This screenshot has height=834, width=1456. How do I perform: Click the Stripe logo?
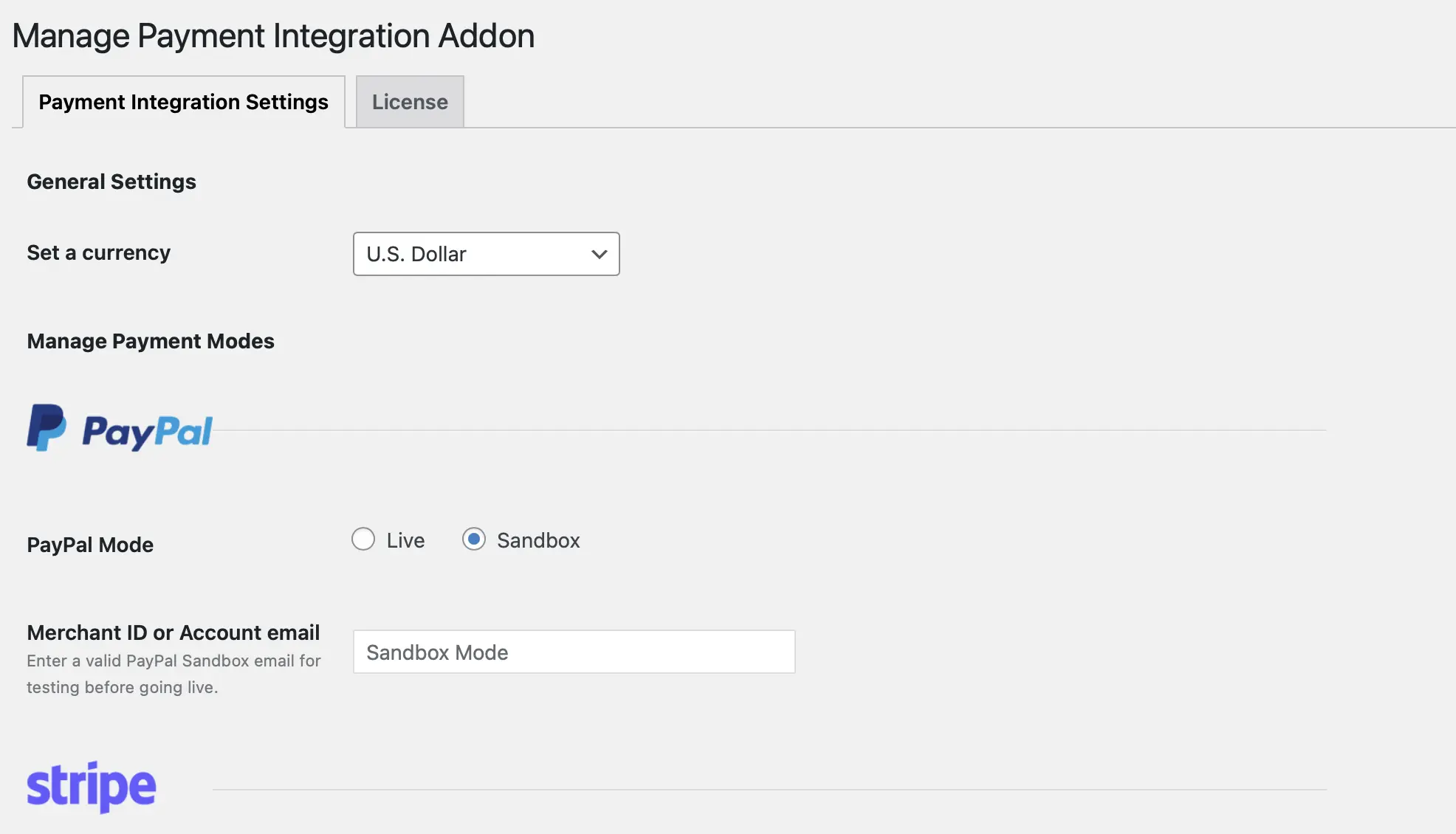tap(92, 787)
